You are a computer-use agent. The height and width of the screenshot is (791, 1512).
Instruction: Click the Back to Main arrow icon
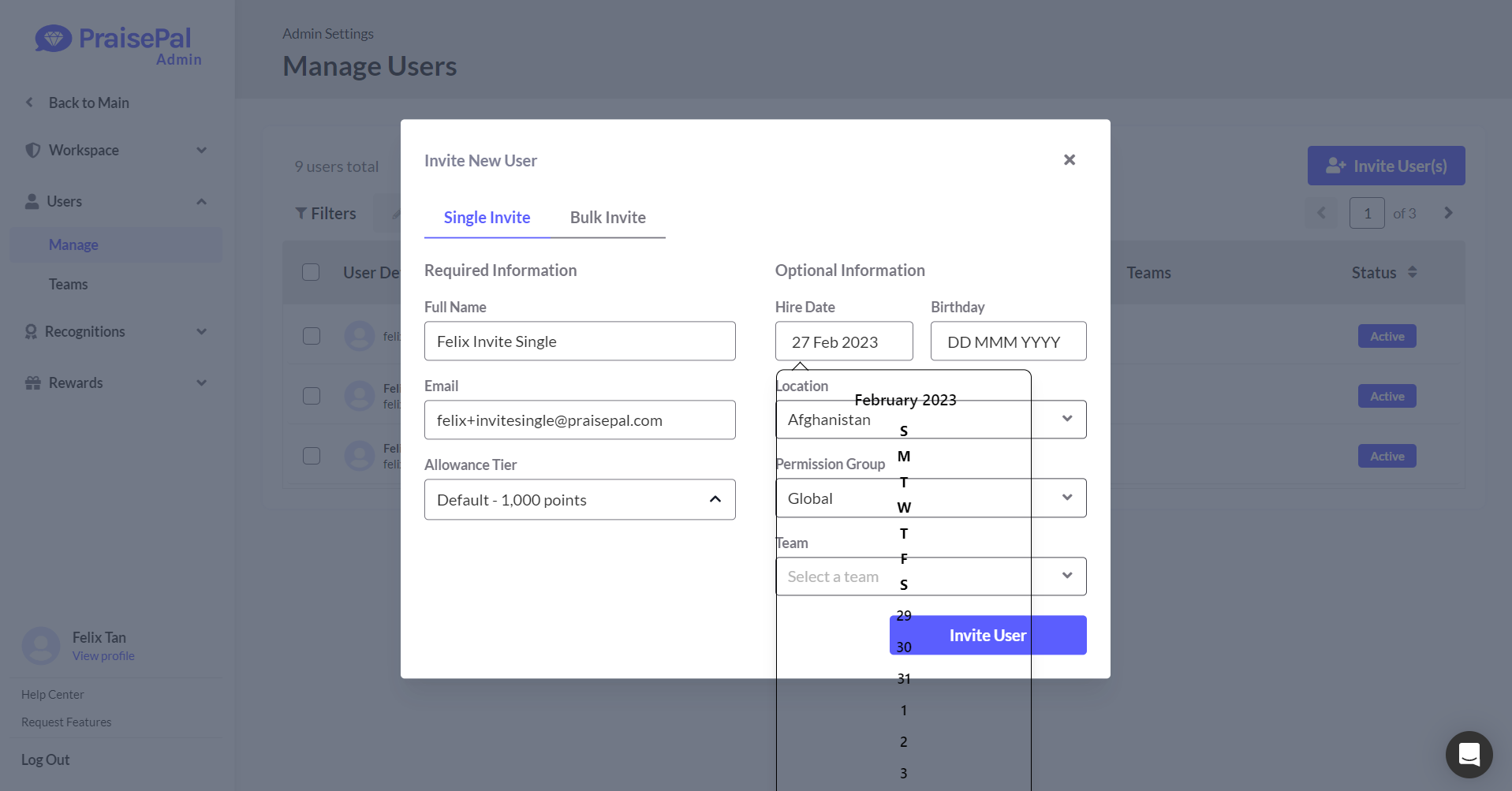pos(30,103)
